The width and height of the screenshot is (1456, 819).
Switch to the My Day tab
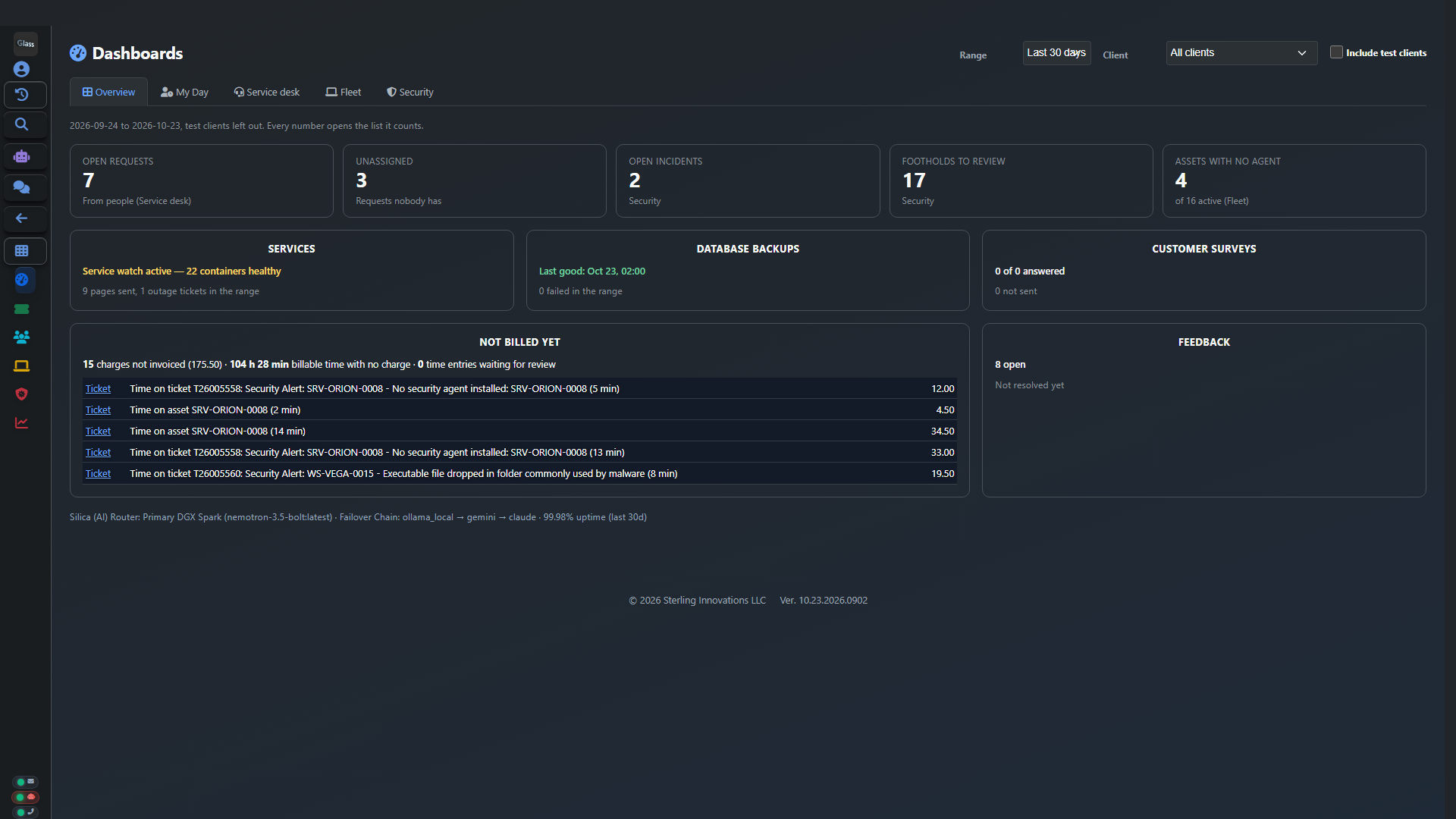pyautogui.click(x=184, y=92)
